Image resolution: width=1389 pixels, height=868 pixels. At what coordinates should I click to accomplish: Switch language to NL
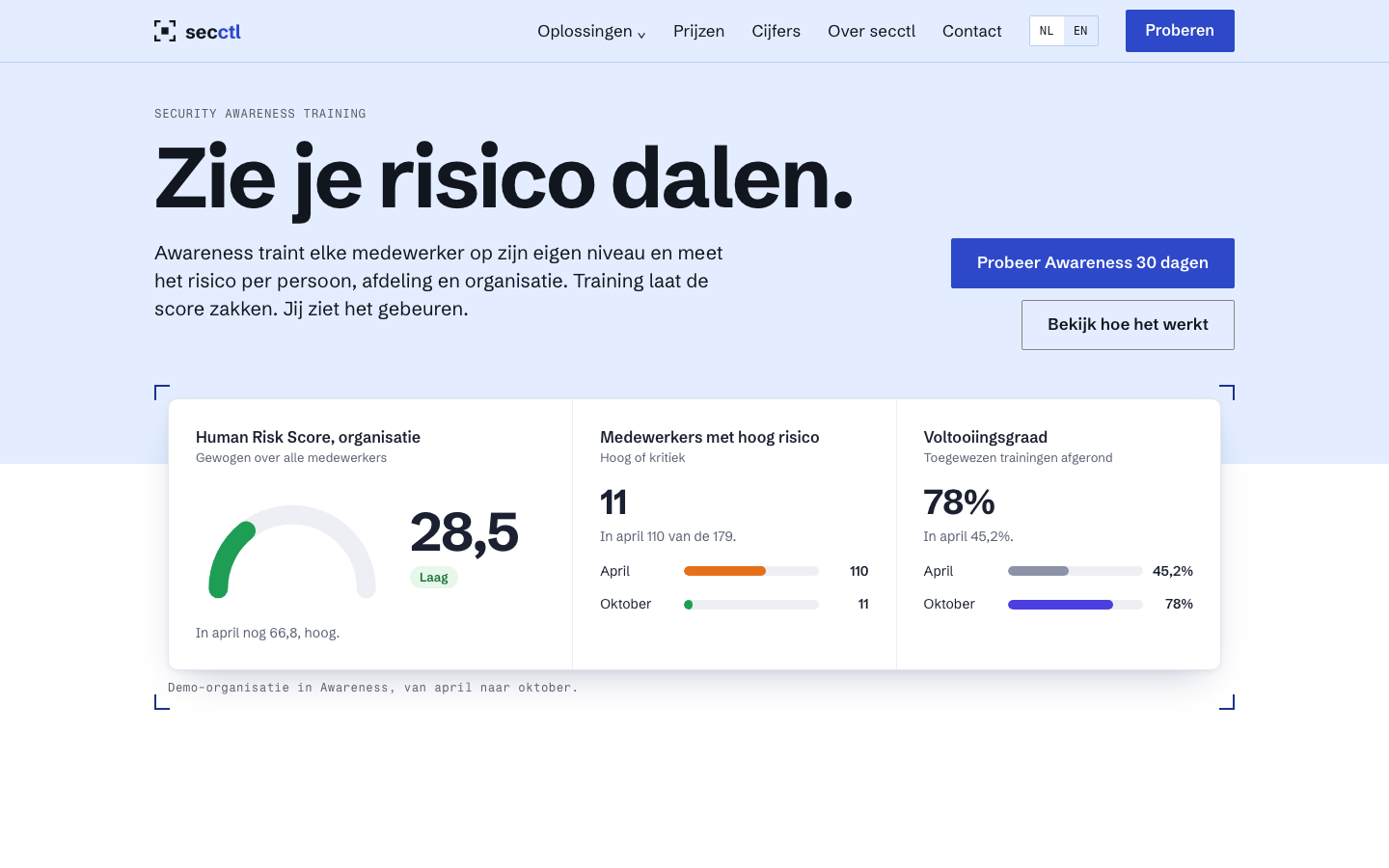[x=1047, y=31]
